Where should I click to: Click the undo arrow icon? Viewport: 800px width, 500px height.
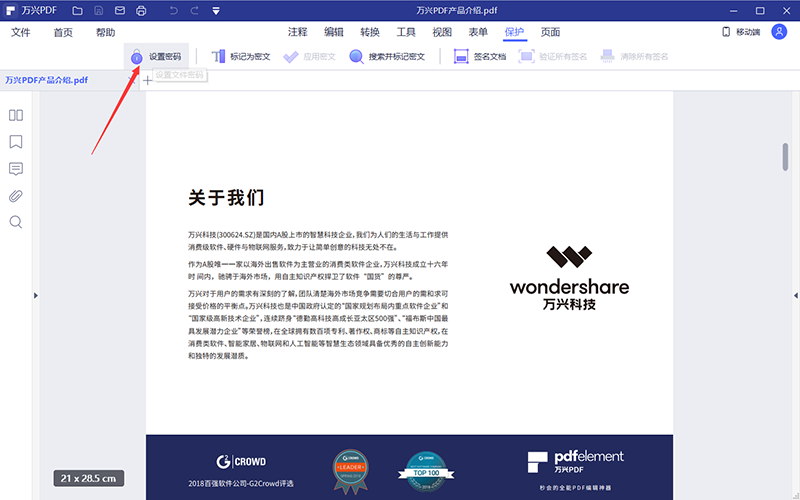(x=173, y=11)
